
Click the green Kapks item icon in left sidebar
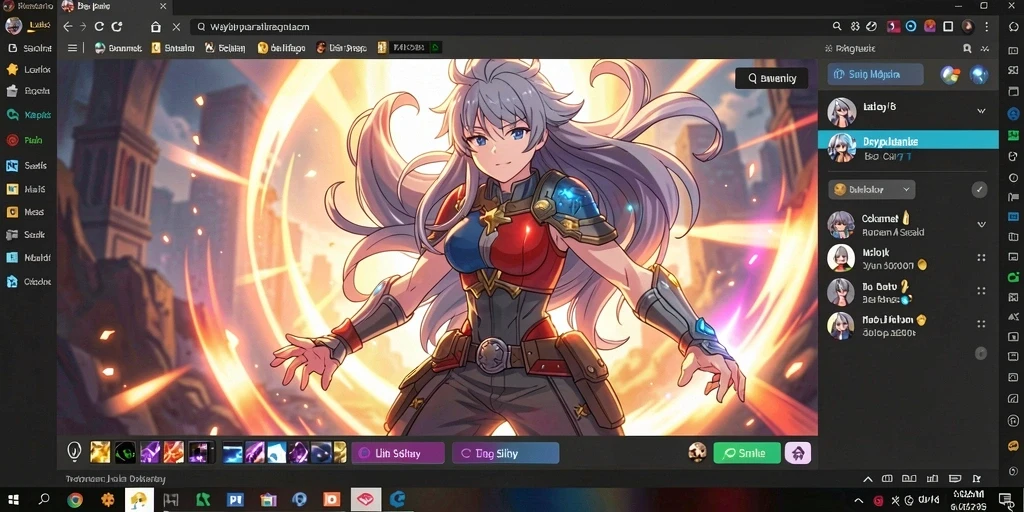(x=12, y=115)
